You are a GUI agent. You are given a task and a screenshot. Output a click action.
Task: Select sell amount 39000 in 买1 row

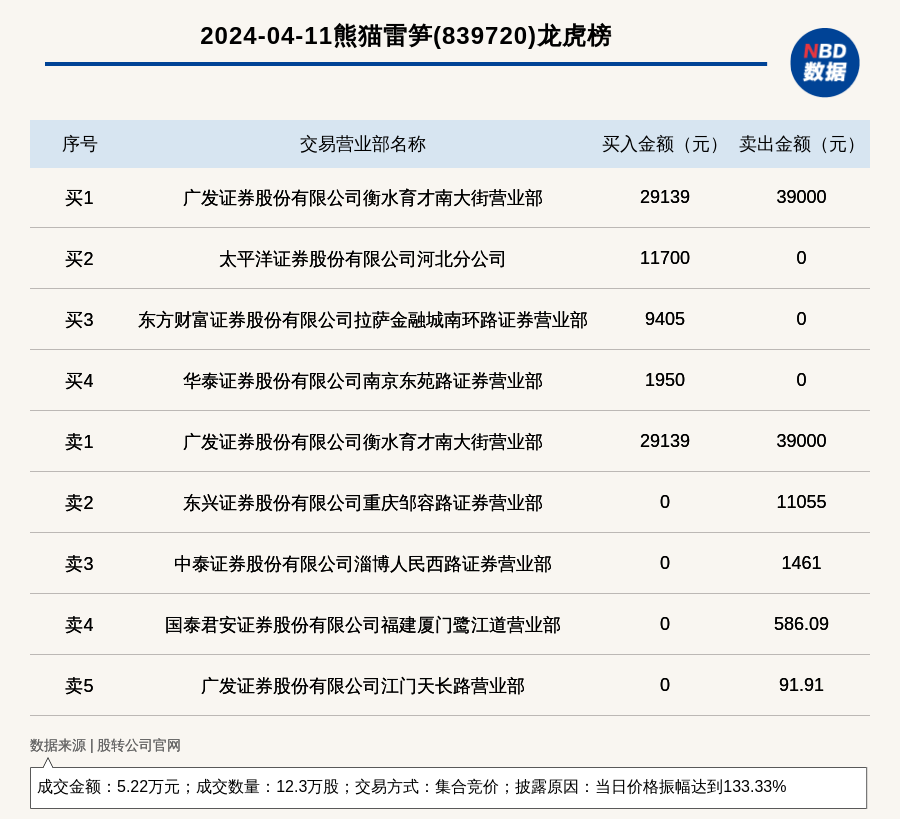tap(801, 197)
